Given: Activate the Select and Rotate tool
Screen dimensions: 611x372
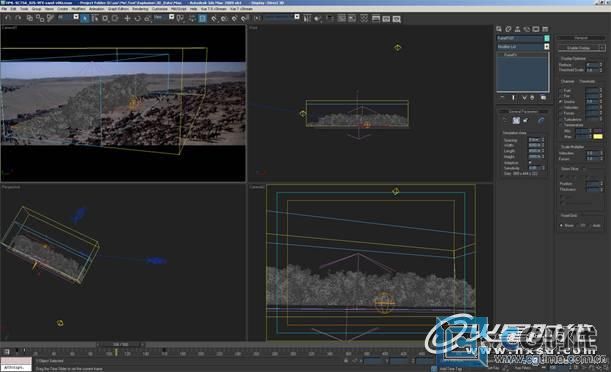Looking at the screenshot, I should pos(137,18).
